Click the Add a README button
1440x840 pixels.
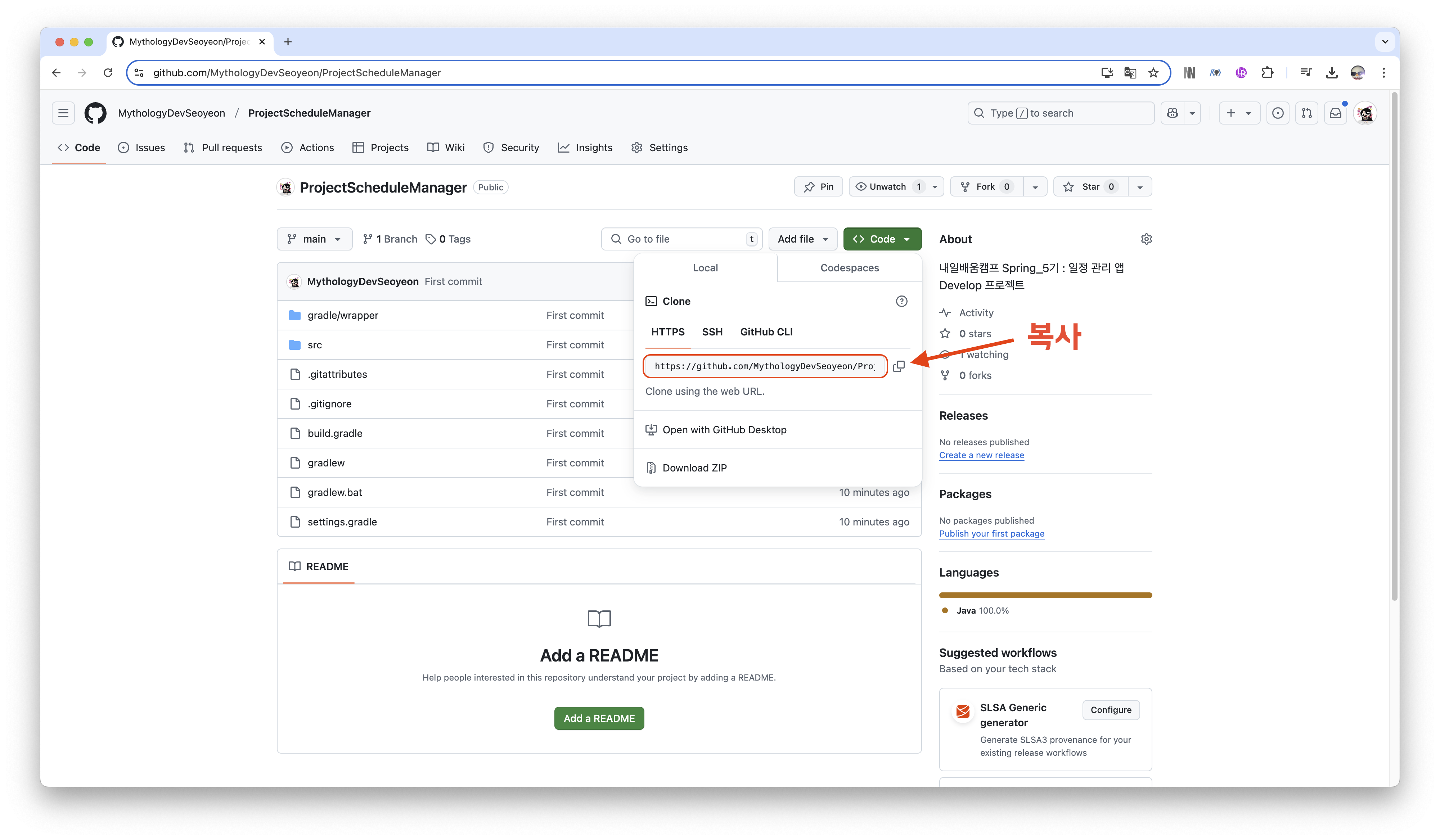(599, 718)
